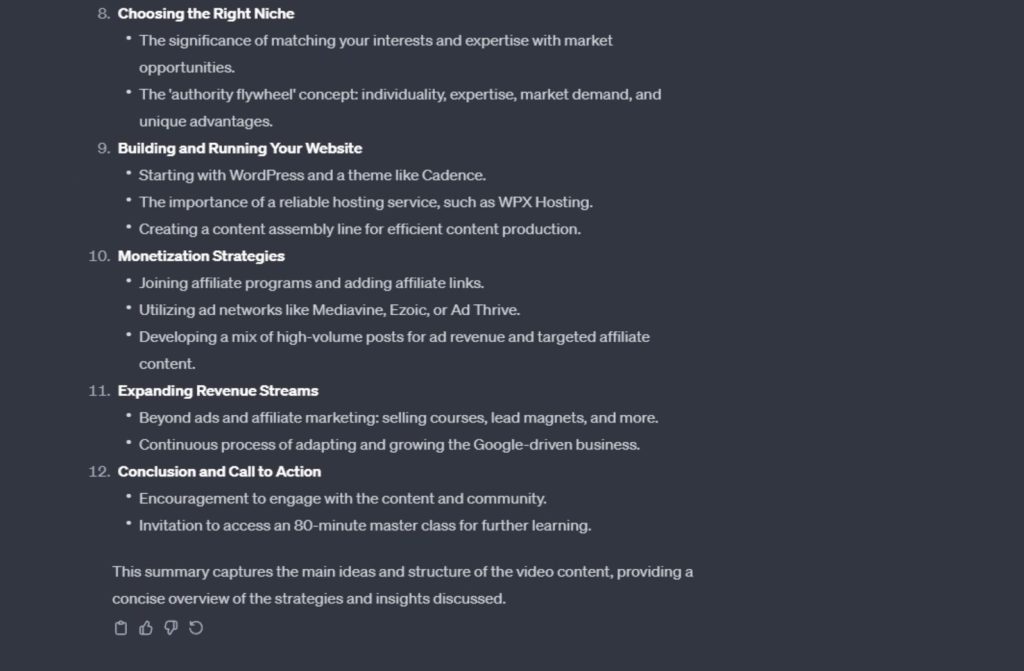Click the content assembly line bullet

359,229
